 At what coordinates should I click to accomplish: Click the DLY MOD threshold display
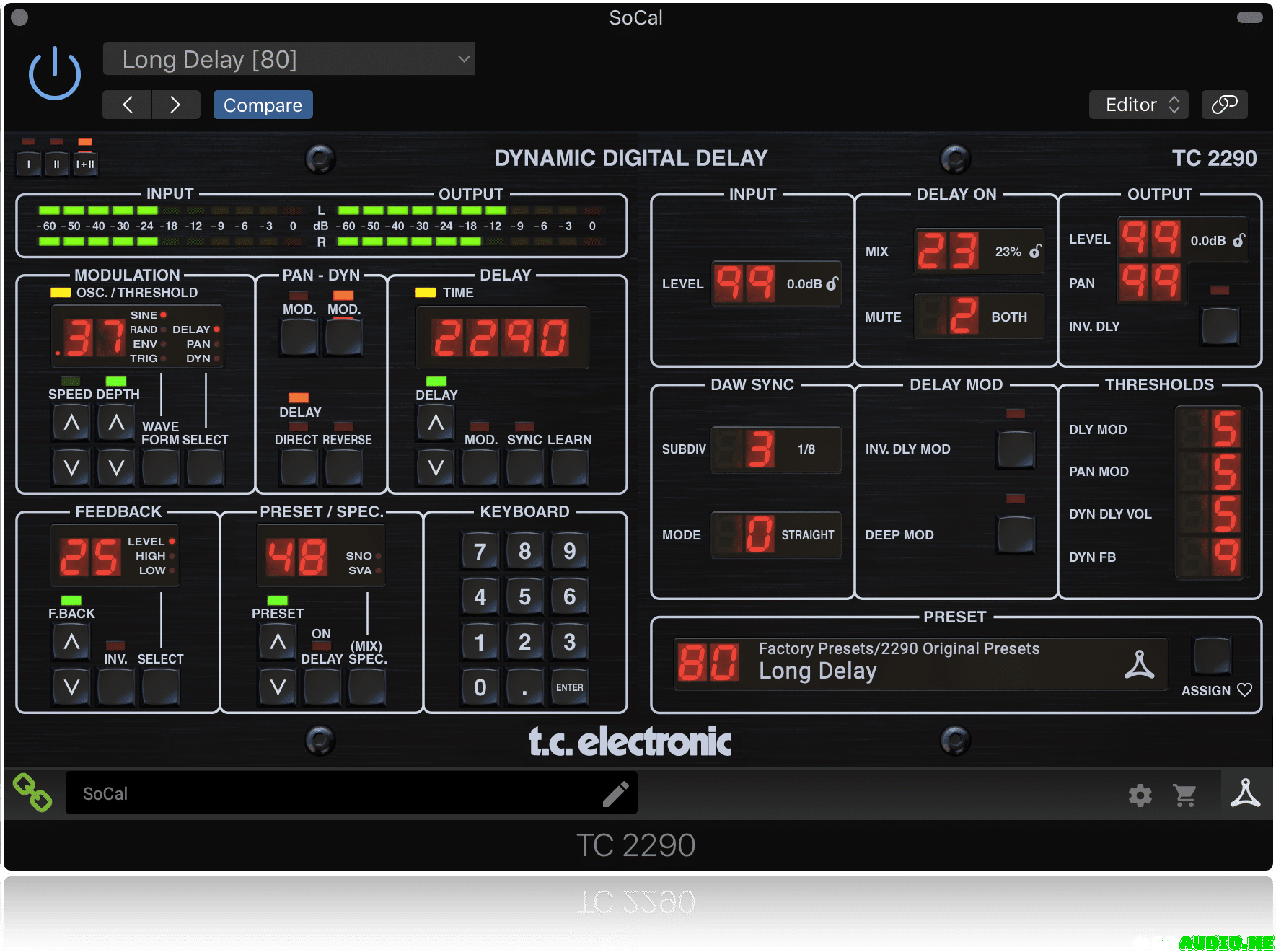pos(1210,428)
